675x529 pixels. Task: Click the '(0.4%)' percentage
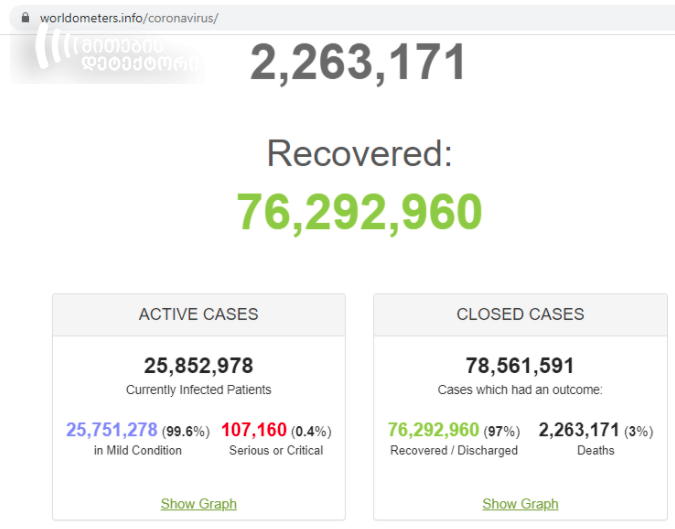tap(311, 431)
